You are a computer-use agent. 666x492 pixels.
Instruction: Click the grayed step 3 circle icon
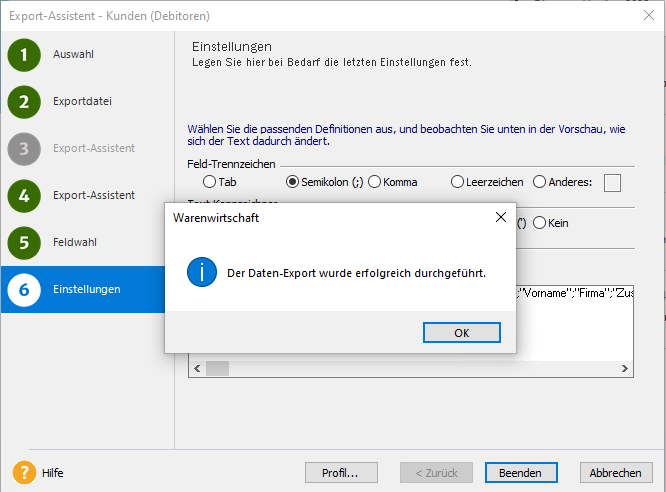coord(24,148)
